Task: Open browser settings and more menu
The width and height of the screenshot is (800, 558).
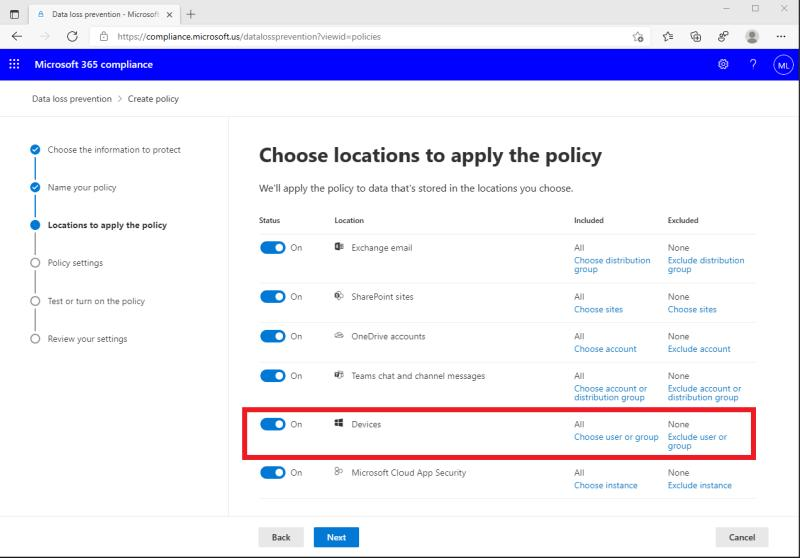Action: pos(780,36)
